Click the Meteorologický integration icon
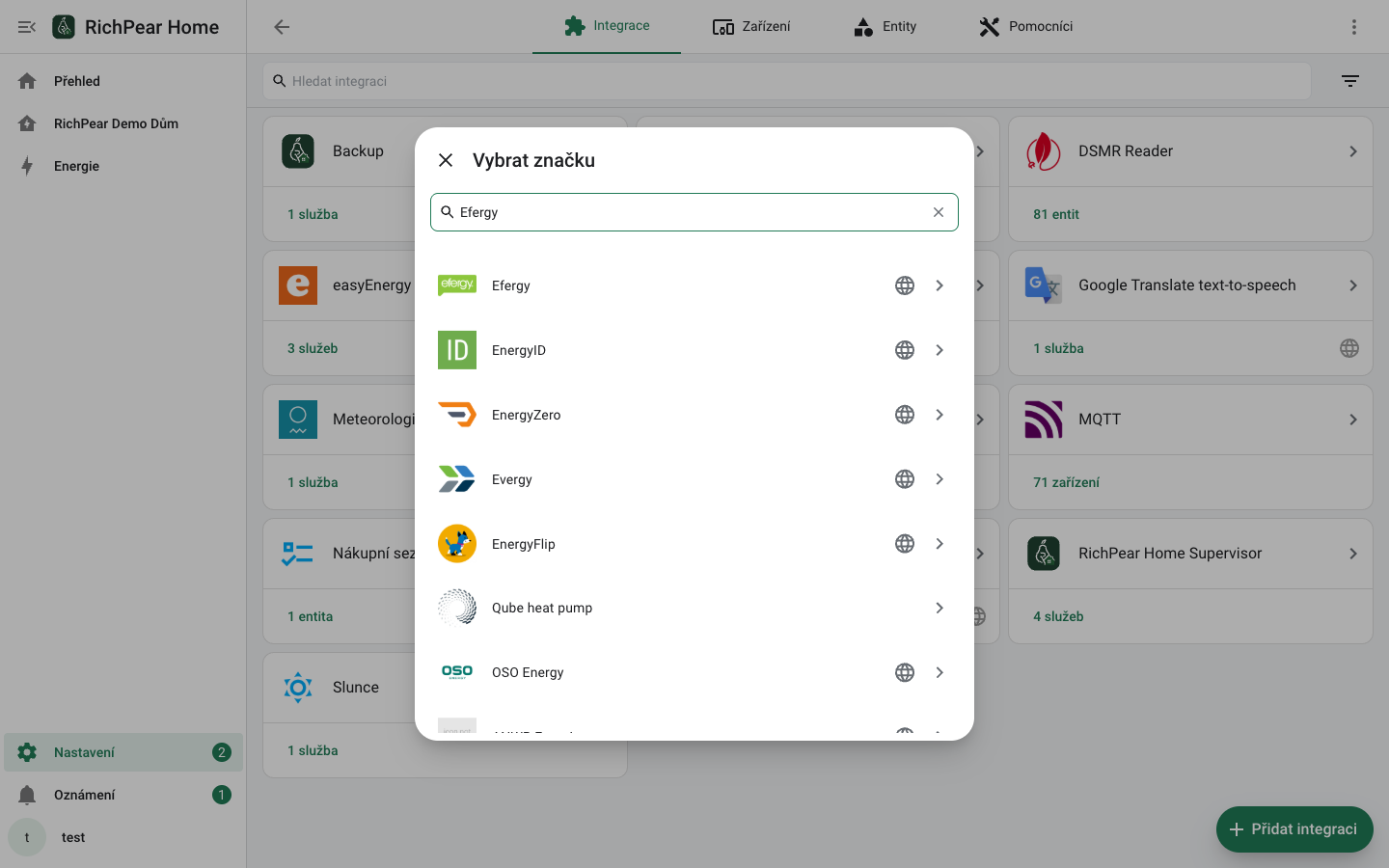 (298, 420)
